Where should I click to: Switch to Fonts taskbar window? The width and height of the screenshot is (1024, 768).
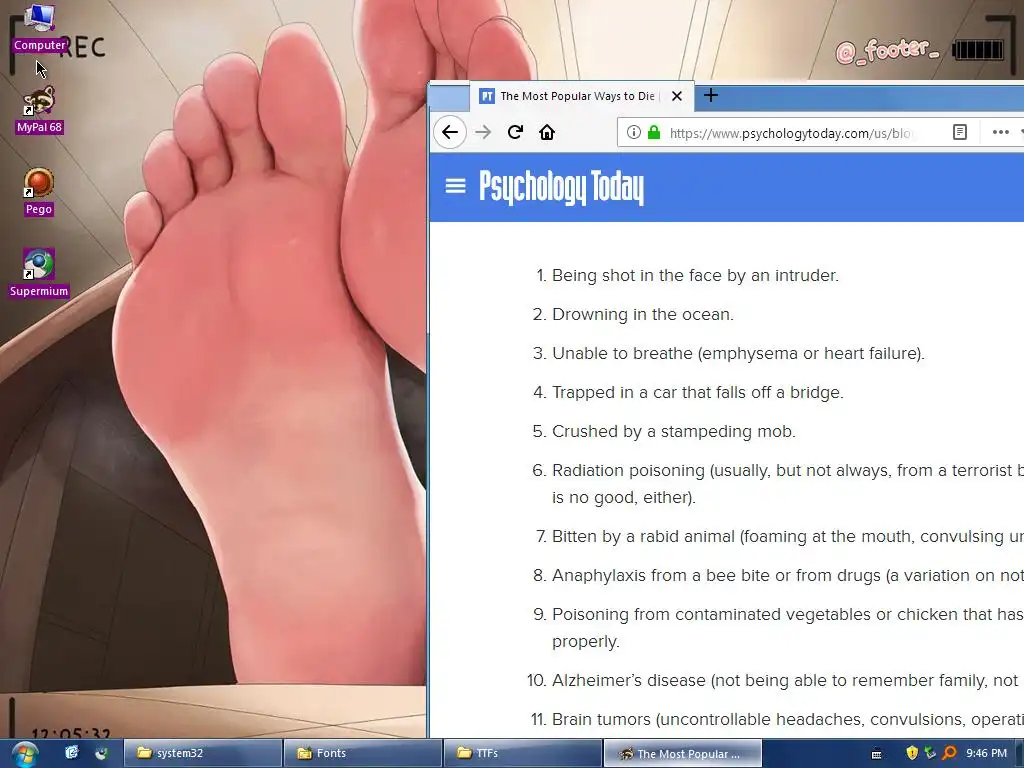[x=362, y=753]
